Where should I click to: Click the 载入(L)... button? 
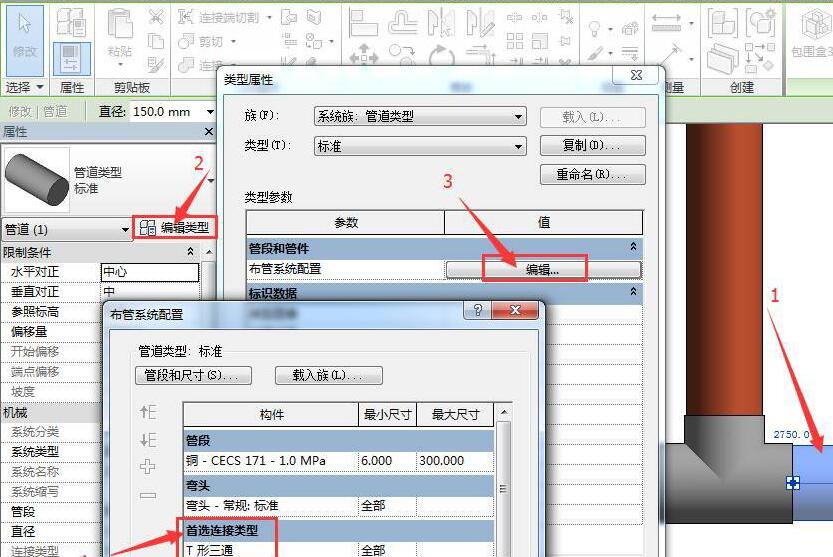(592, 117)
